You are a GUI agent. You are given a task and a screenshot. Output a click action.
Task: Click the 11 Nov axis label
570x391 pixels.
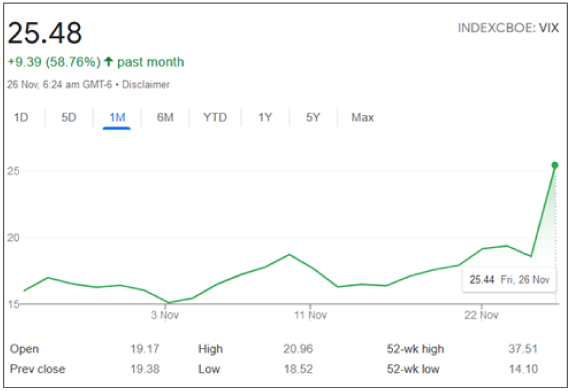click(x=310, y=315)
